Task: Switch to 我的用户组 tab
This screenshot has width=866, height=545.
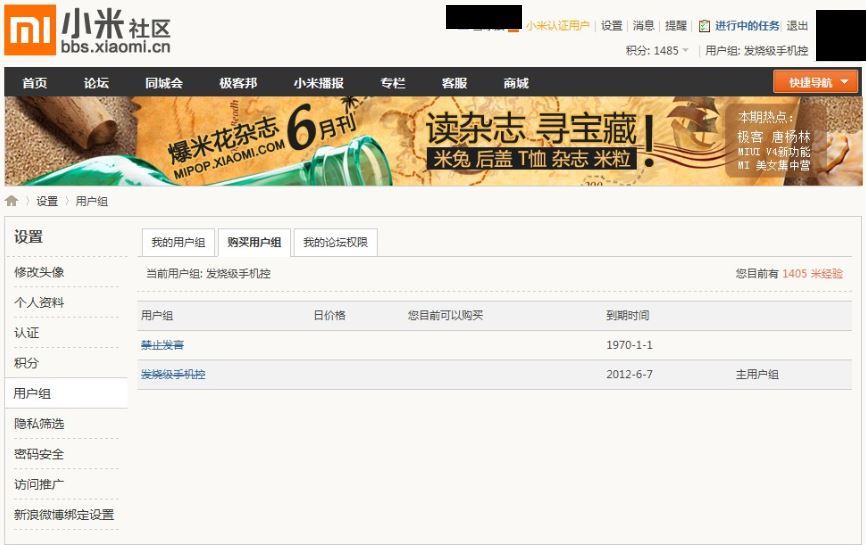Action: 178,242
